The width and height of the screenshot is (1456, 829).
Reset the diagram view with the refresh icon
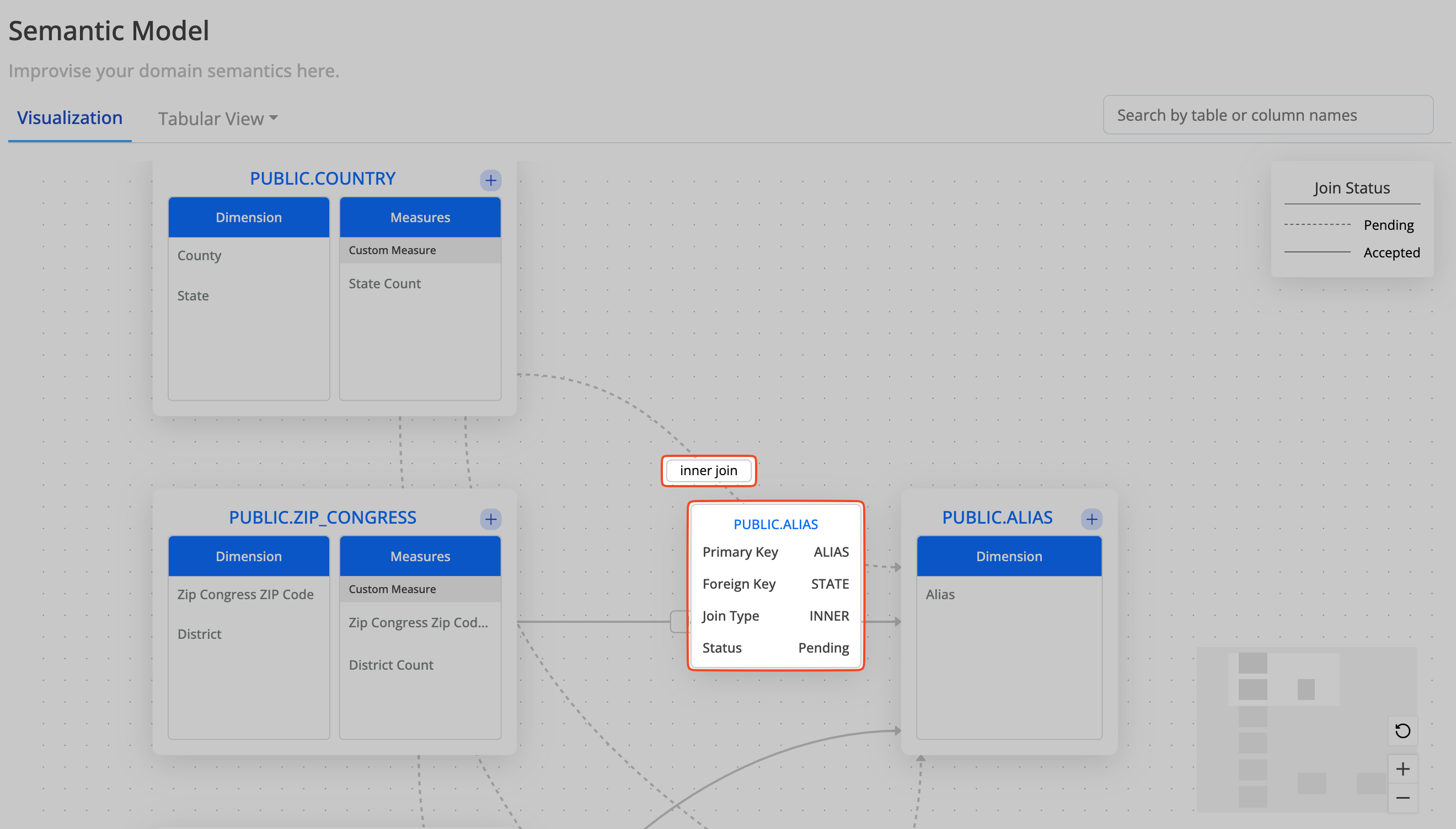(x=1403, y=730)
